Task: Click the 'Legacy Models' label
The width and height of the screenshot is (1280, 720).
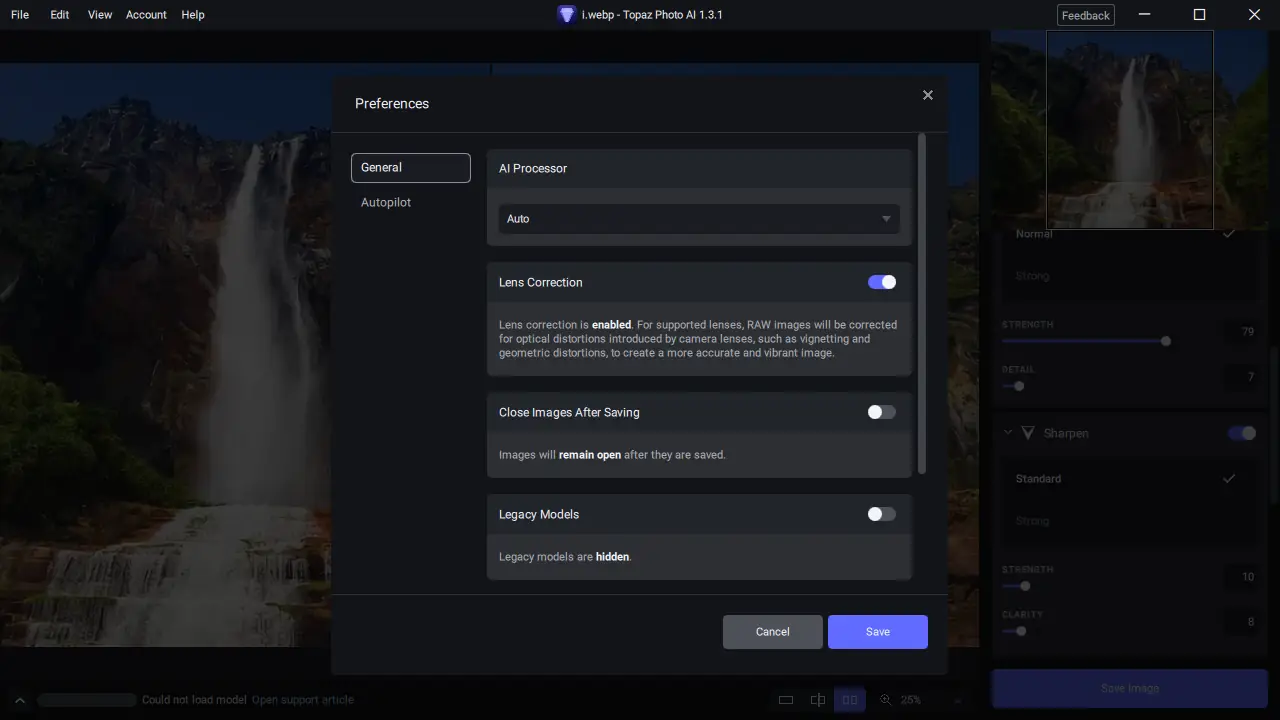Action: pos(539,515)
